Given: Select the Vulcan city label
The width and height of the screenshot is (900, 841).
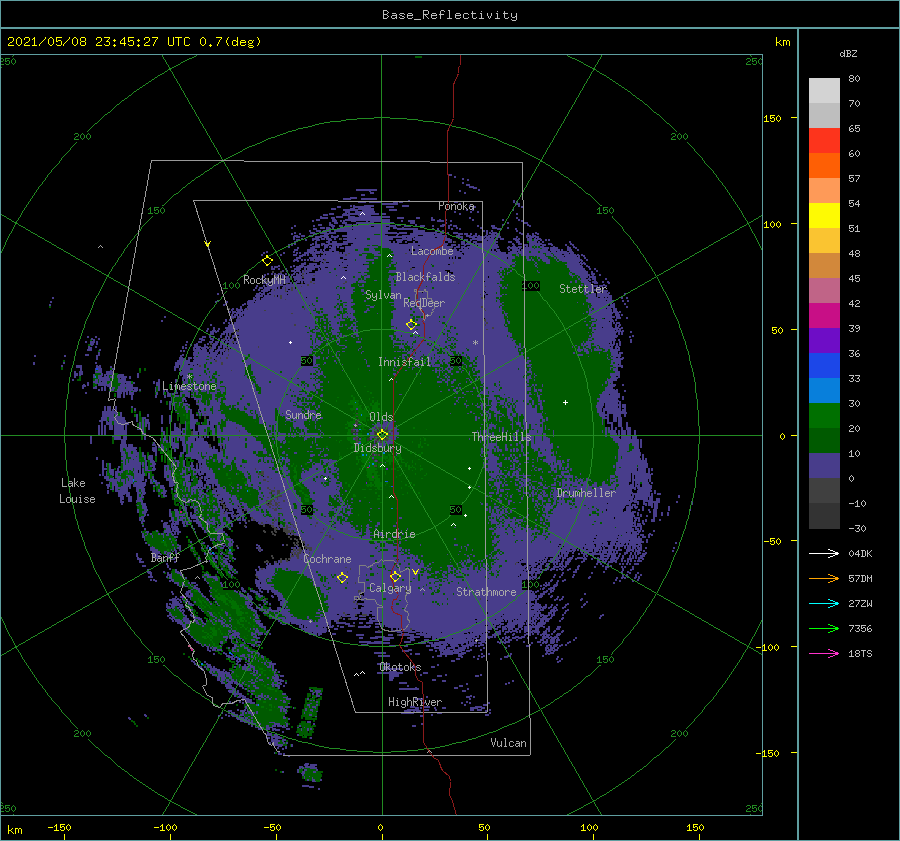Looking at the screenshot, I should 509,743.
